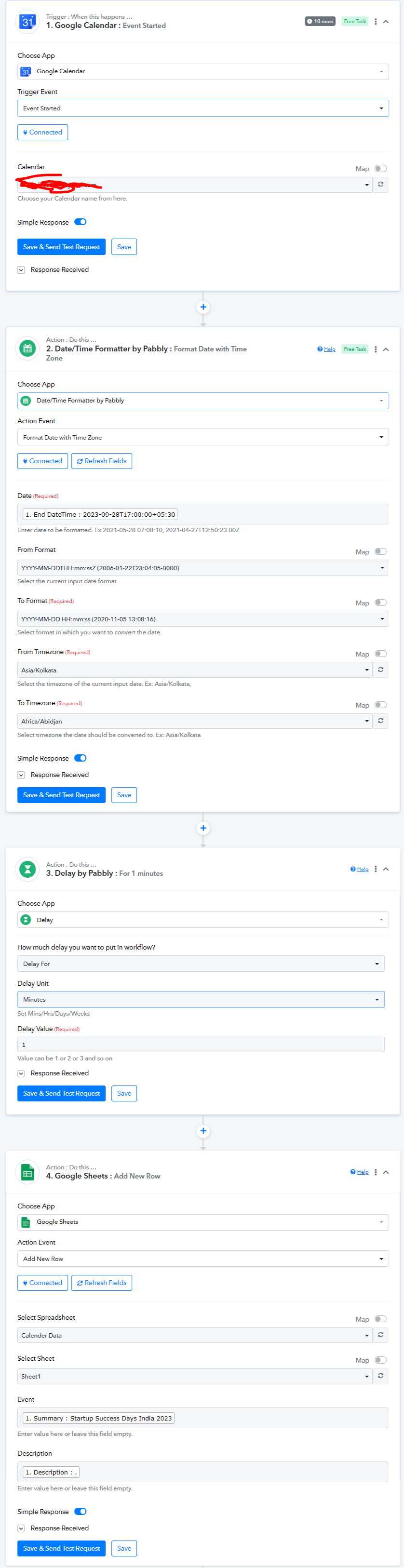Screen dimensions: 404x1568
Task: Open Choose App dropdown showing Date/Time Formatter
Action: (203, 401)
